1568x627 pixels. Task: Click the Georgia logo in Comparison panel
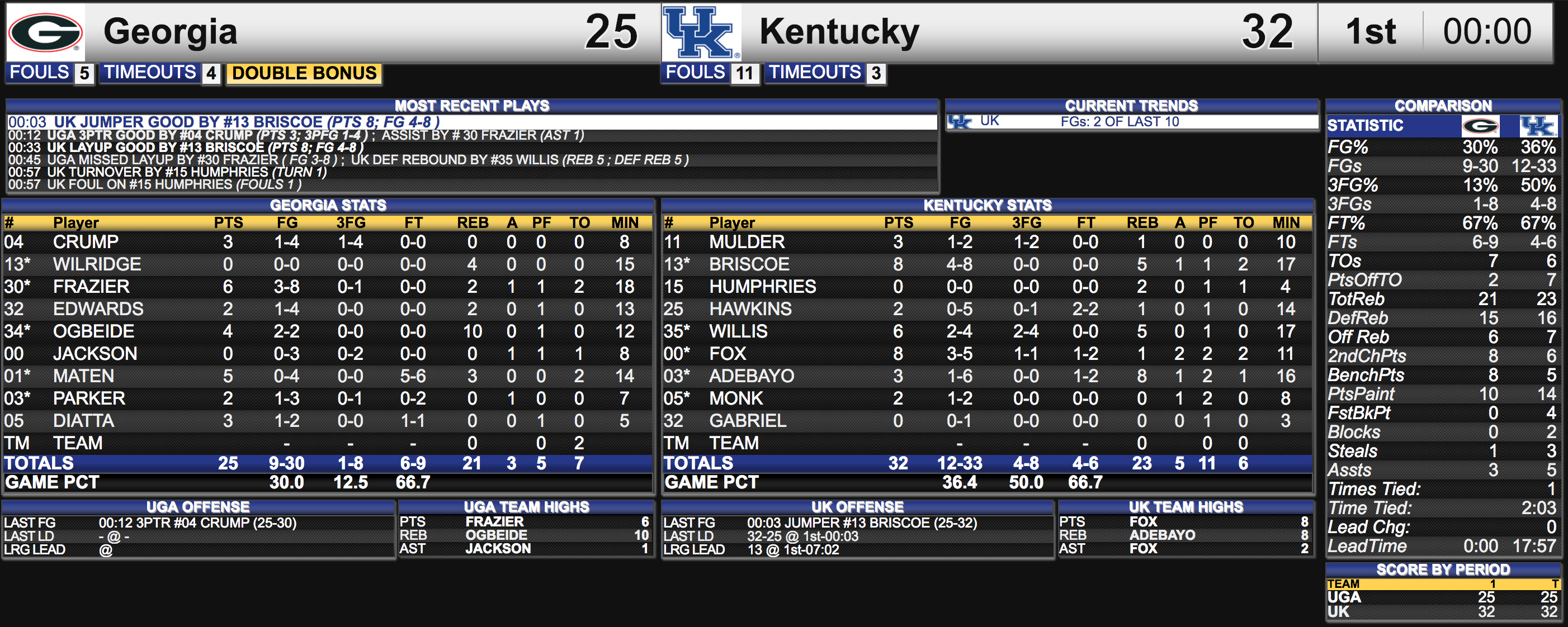1480,126
